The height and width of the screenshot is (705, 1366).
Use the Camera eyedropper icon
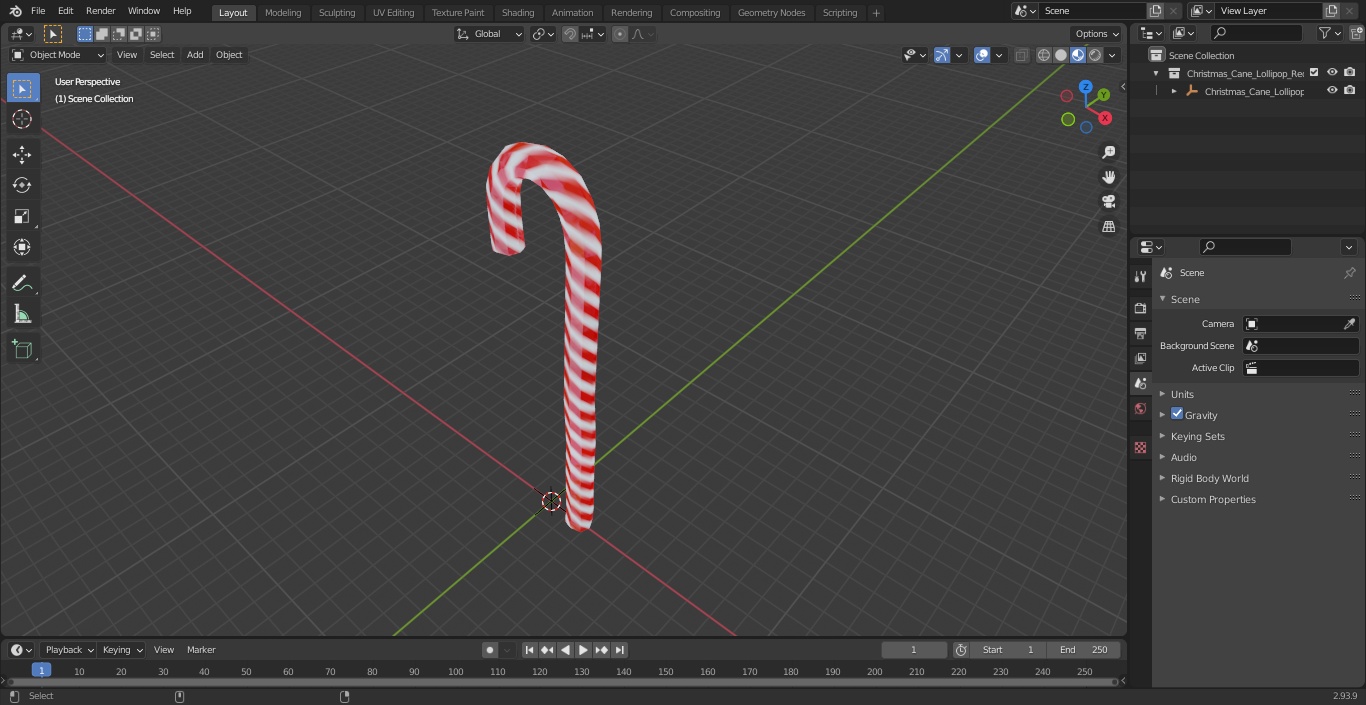click(1349, 324)
